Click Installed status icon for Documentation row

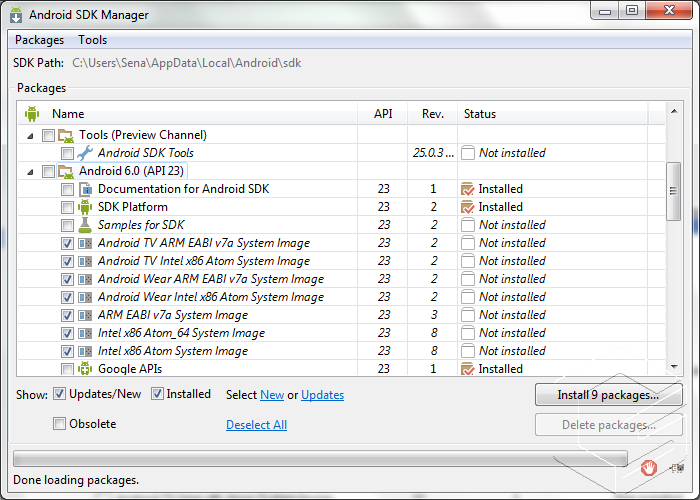pyautogui.click(x=467, y=189)
